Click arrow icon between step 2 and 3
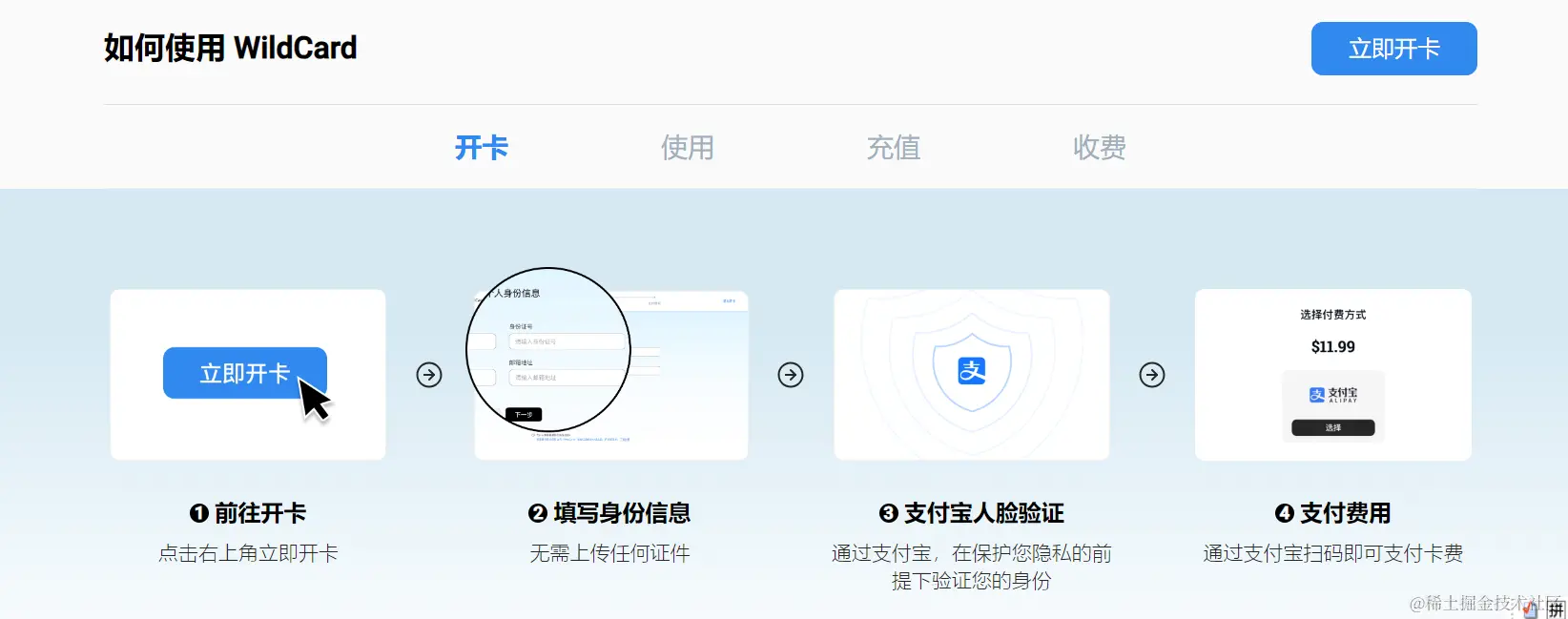The image size is (1568, 619). pyautogui.click(x=791, y=375)
